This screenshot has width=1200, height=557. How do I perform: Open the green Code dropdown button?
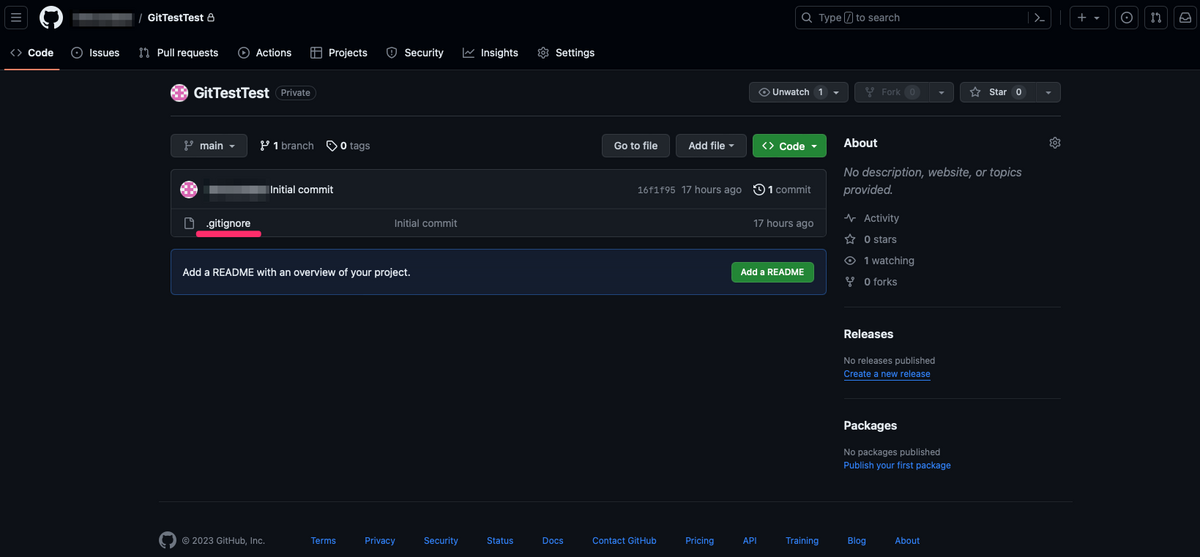[x=789, y=146]
